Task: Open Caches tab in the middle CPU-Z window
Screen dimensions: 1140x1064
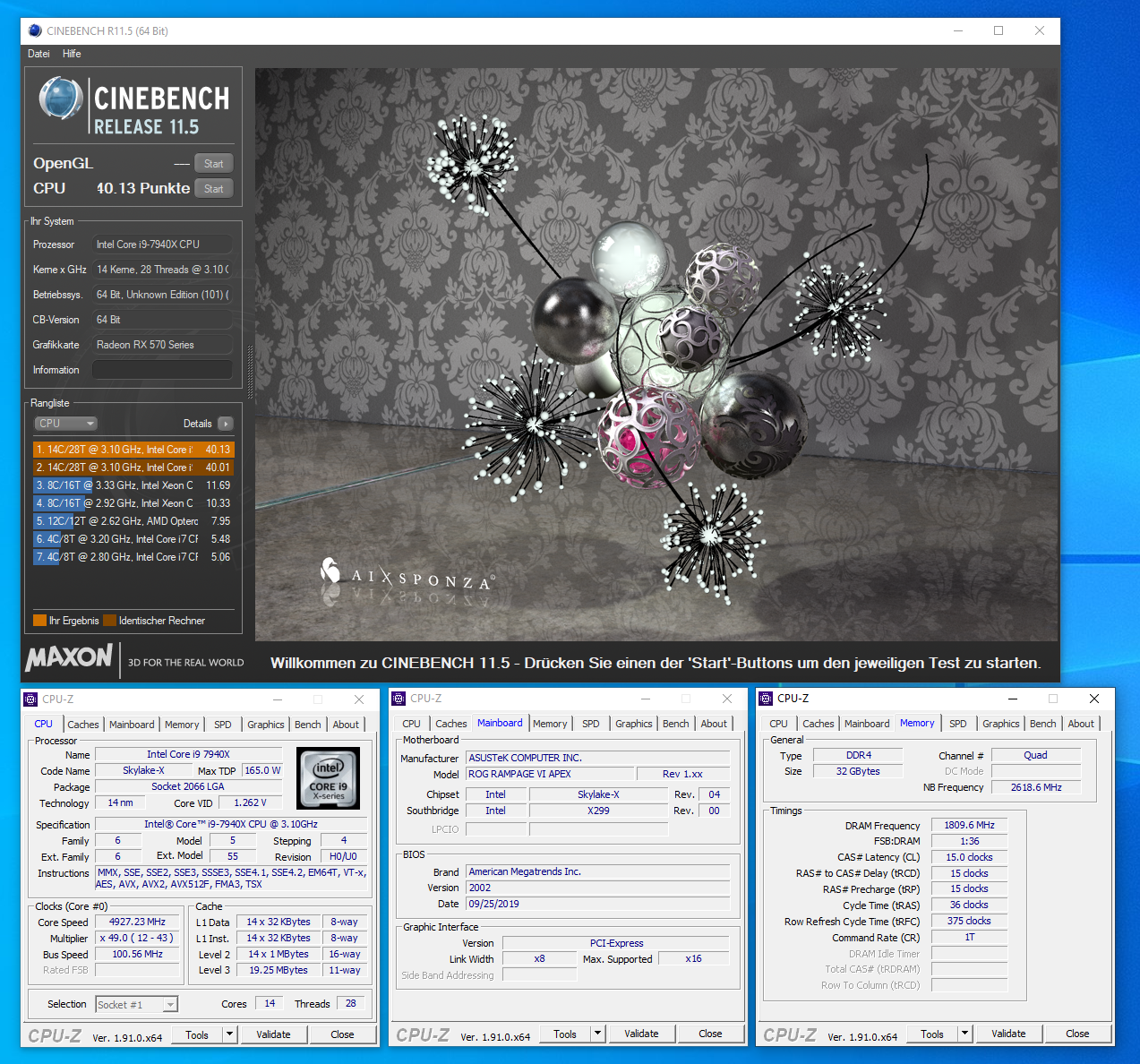Action: [451, 724]
